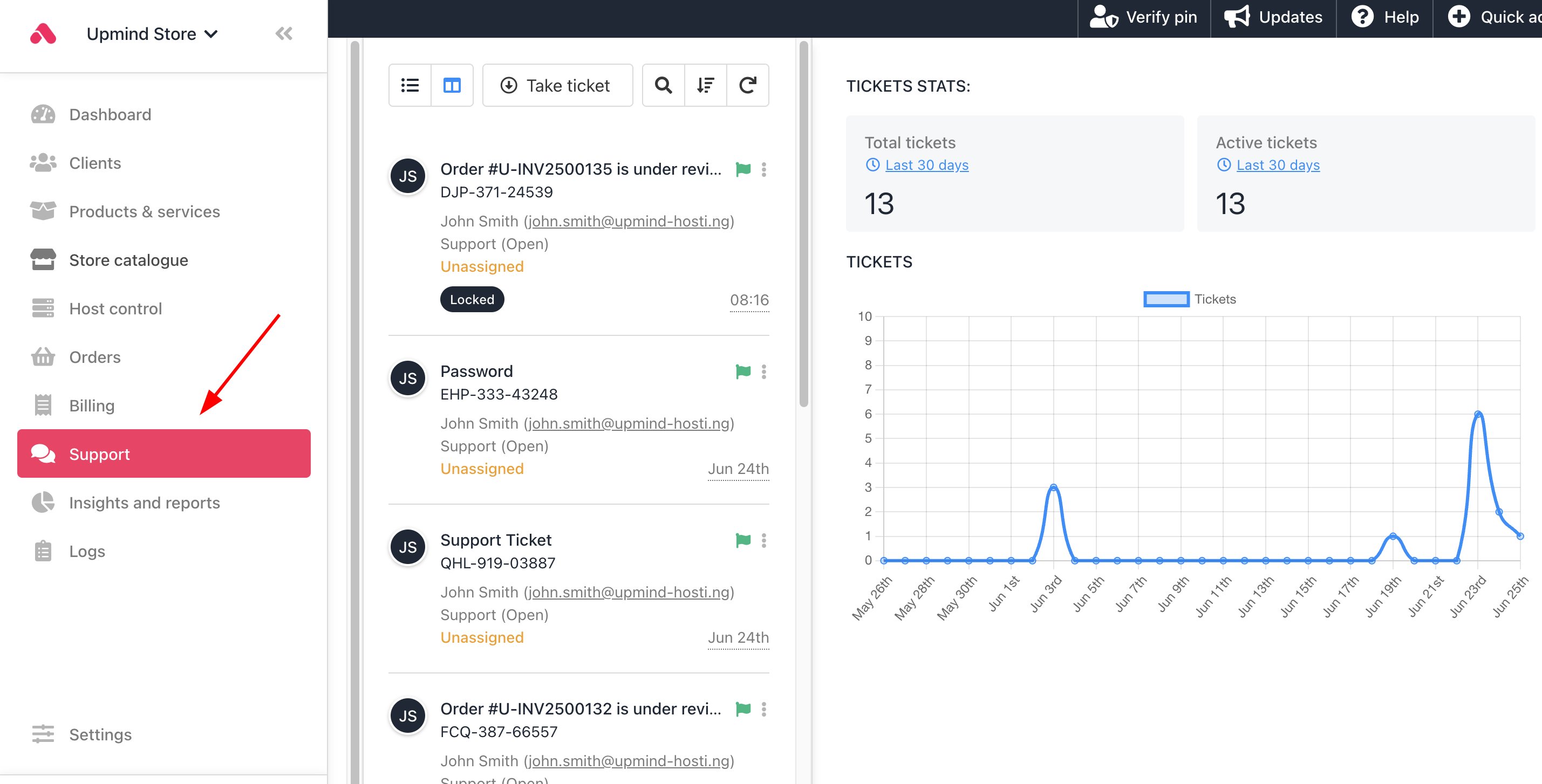Open Updates megaphone in top bar
1542x784 pixels.
tap(1273, 17)
